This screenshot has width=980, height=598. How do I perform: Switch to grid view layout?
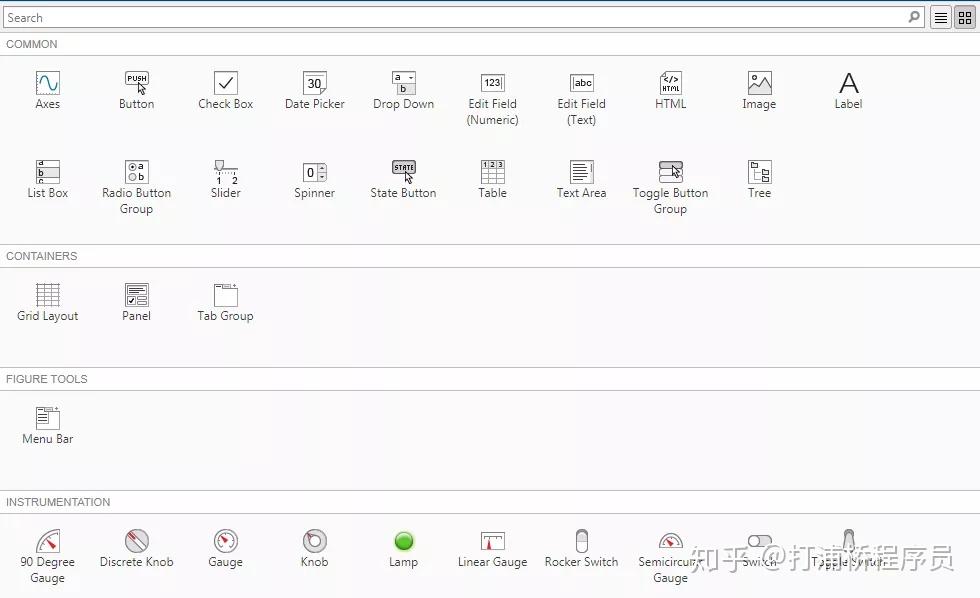point(965,18)
